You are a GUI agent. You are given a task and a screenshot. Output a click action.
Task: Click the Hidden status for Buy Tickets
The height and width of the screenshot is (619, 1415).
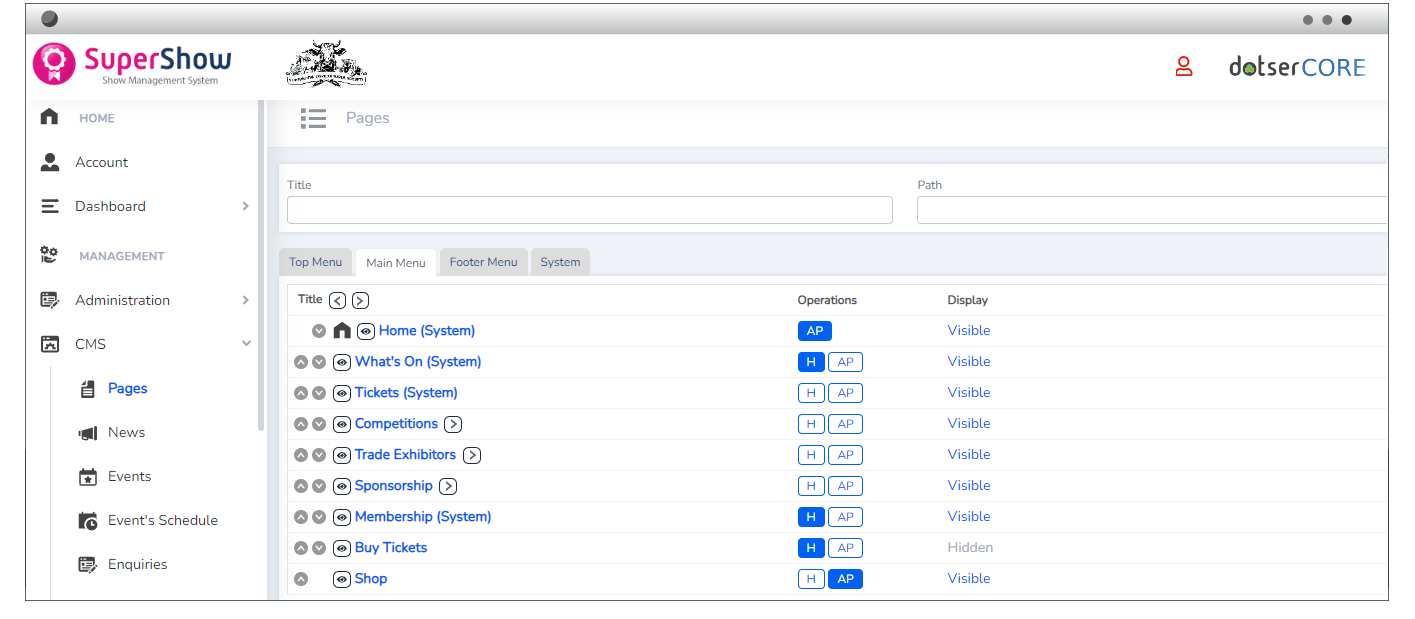click(970, 548)
